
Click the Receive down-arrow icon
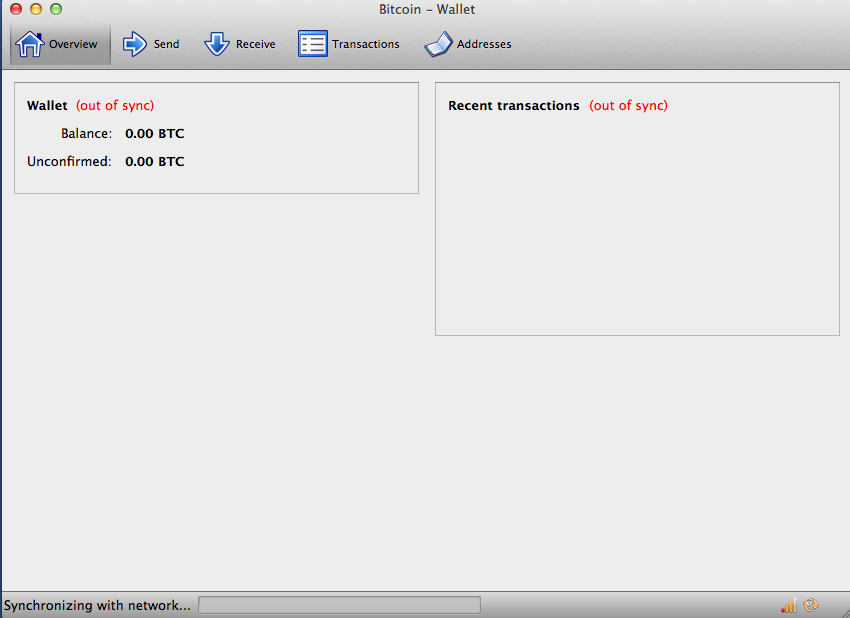(217, 44)
